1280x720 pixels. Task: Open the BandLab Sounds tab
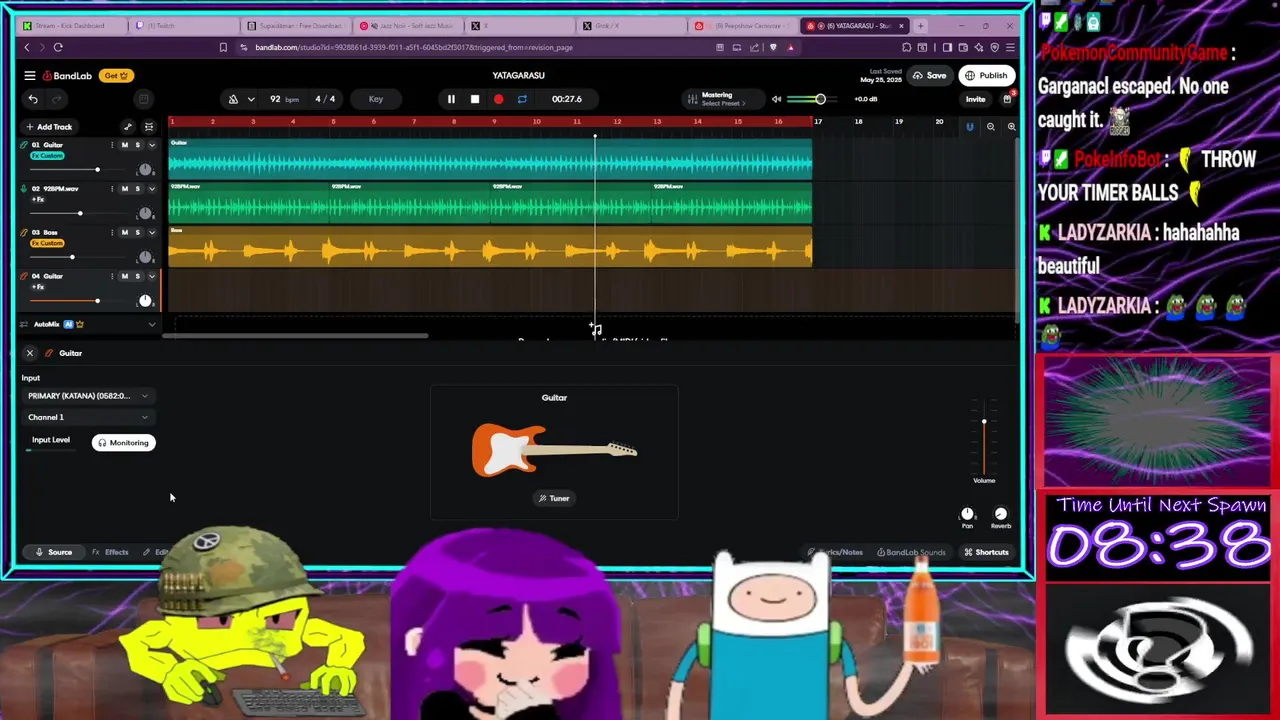(x=911, y=552)
